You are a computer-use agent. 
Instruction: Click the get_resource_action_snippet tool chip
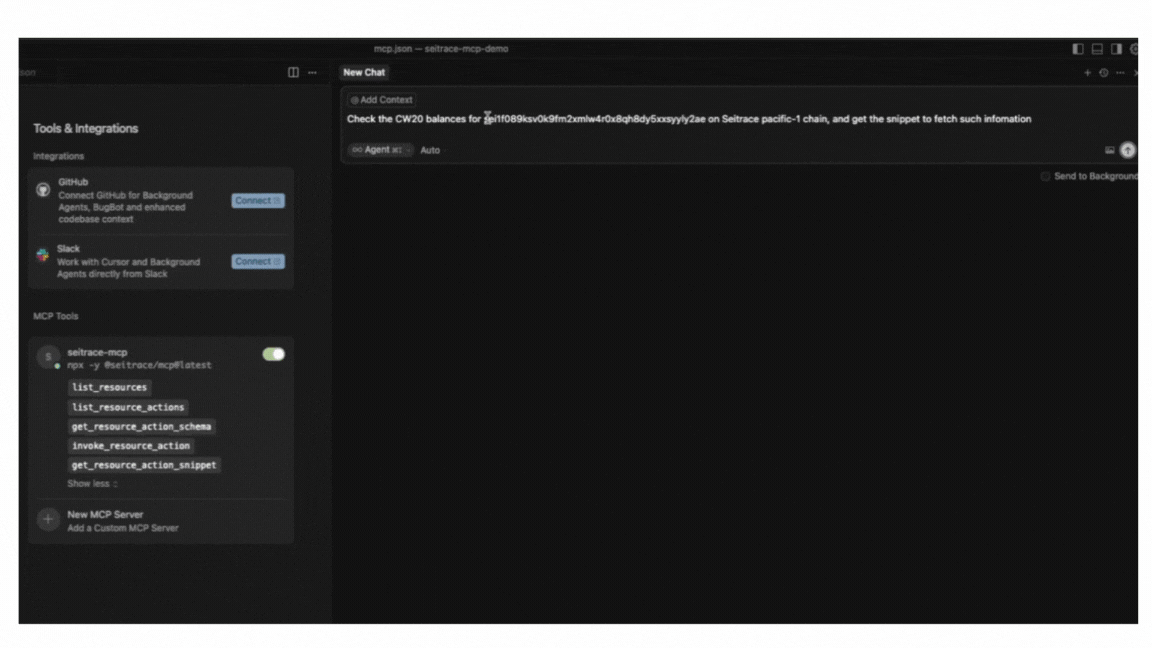[x=144, y=465]
